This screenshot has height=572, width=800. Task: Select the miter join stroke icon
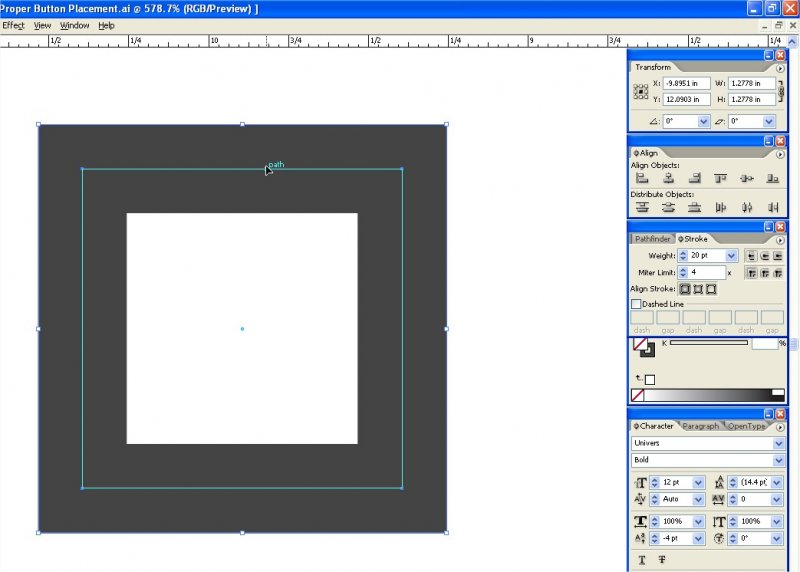tap(751, 273)
